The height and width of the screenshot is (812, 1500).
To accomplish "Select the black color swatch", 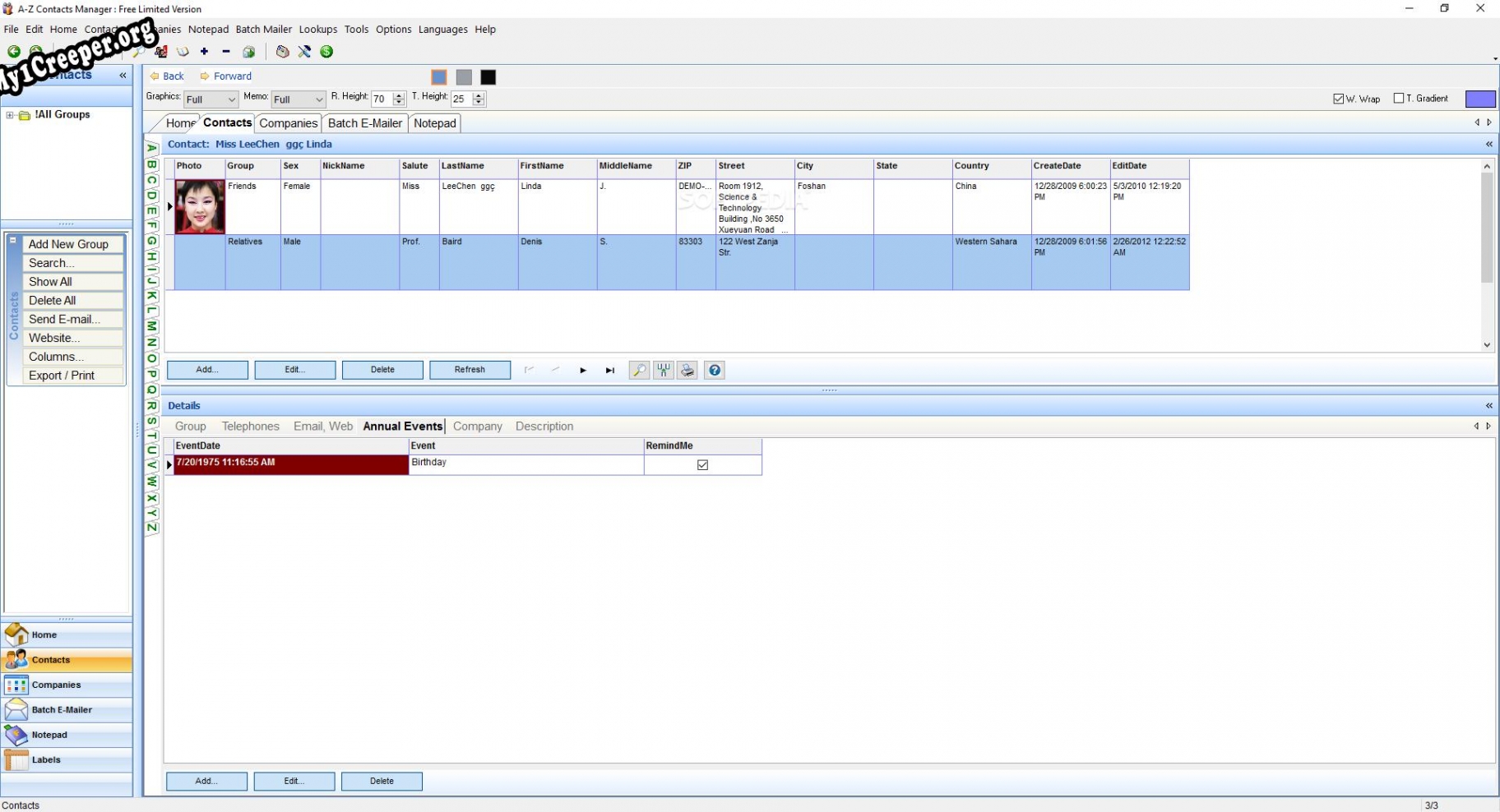I will (x=488, y=77).
